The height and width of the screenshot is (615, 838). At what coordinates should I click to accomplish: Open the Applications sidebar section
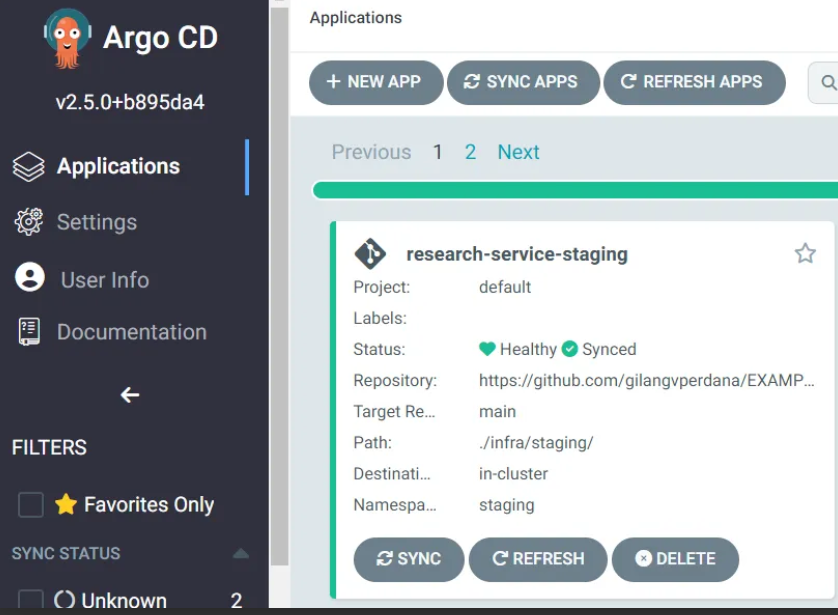point(119,166)
